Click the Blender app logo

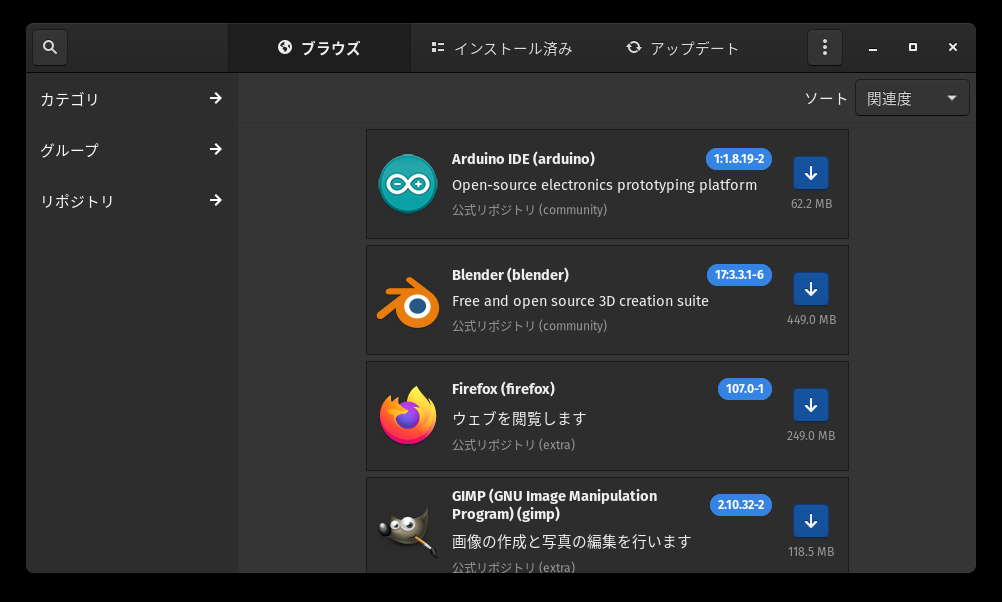pyautogui.click(x=408, y=302)
